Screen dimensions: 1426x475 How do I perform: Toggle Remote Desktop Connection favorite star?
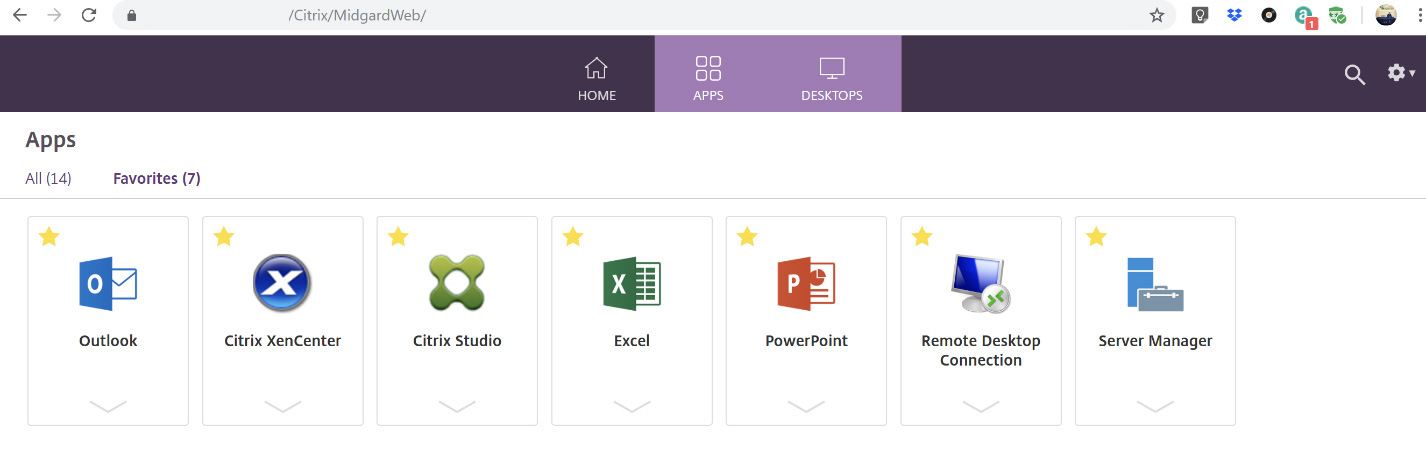coord(922,237)
